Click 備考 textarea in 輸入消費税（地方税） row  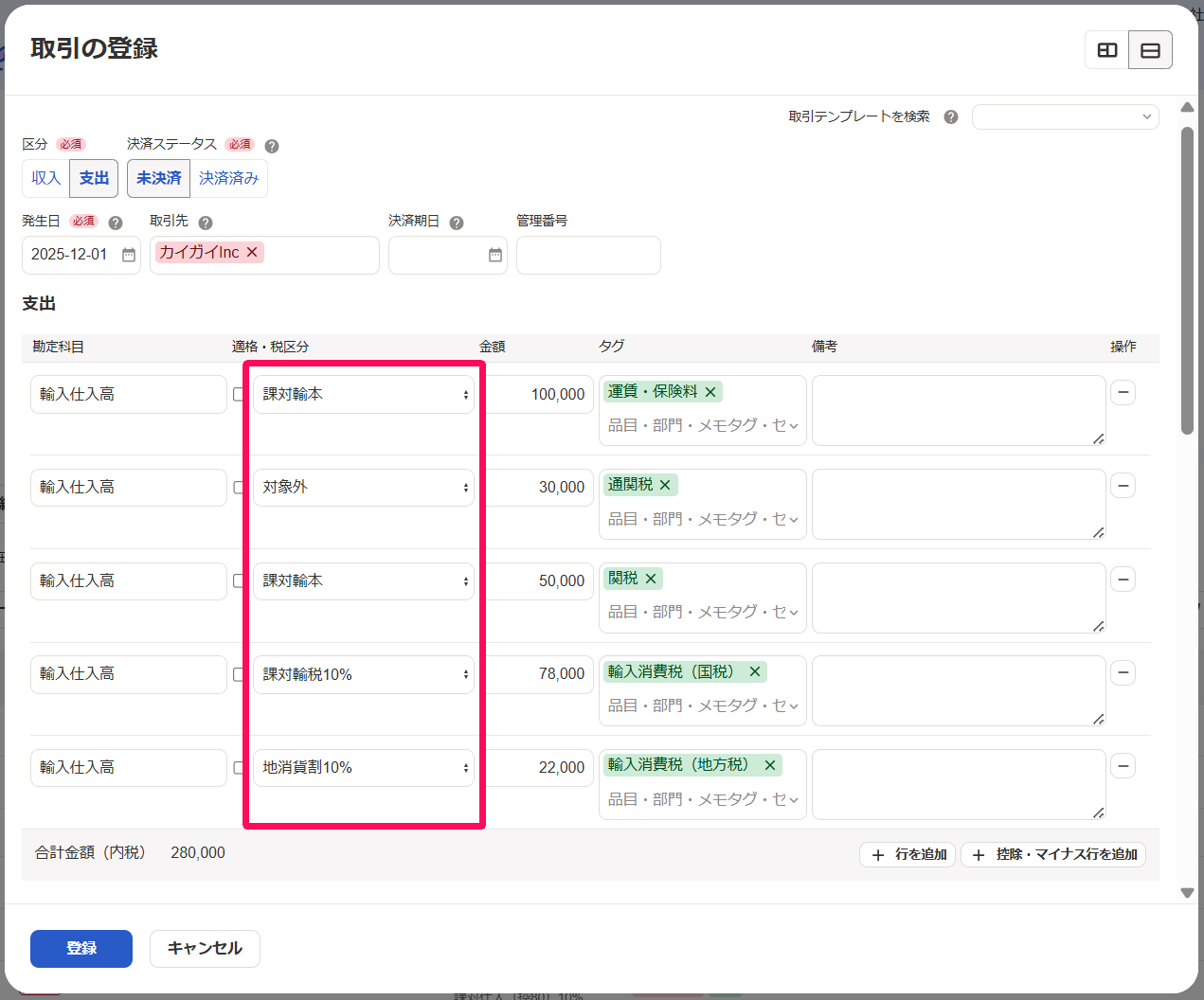click(959, 784)
